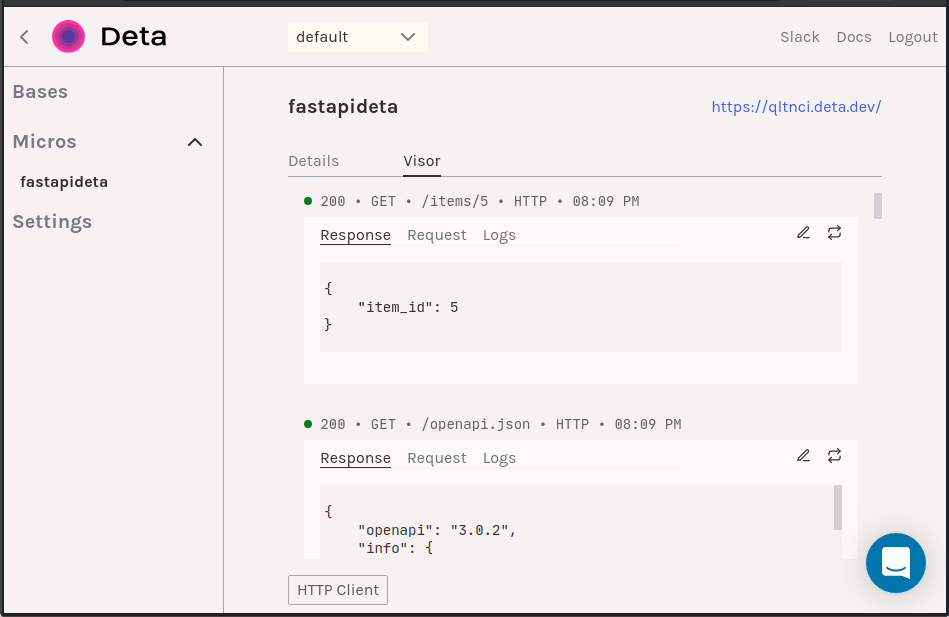Switch to the Details tab
The width and height of the screenshot is (949, 617).
(314, 161)
